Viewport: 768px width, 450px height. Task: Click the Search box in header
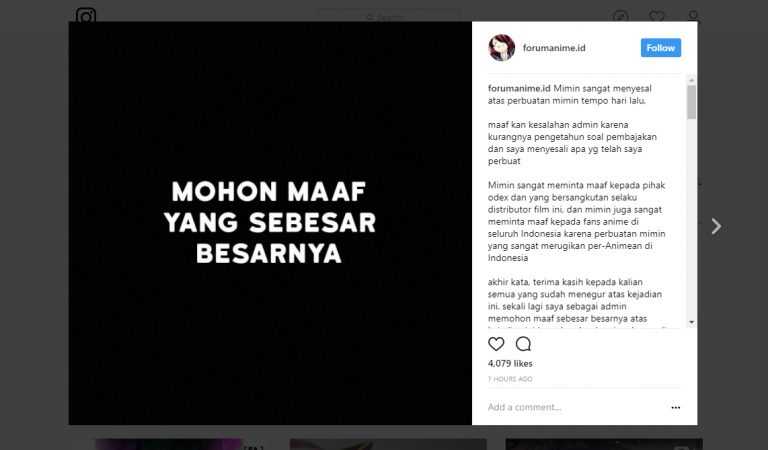click(x=388, y=18)
